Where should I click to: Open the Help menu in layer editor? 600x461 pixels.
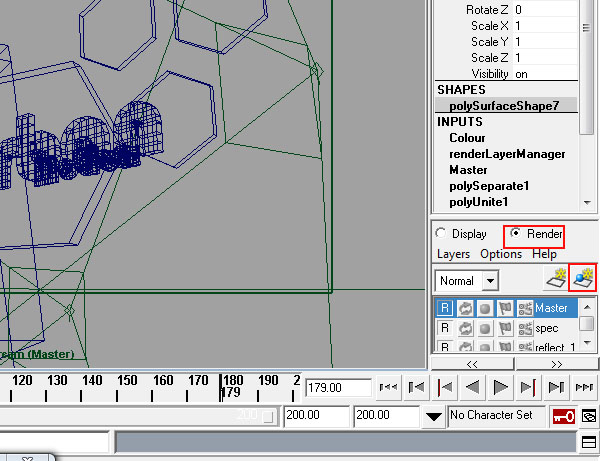pyautogui.click(x=545, y=254)
